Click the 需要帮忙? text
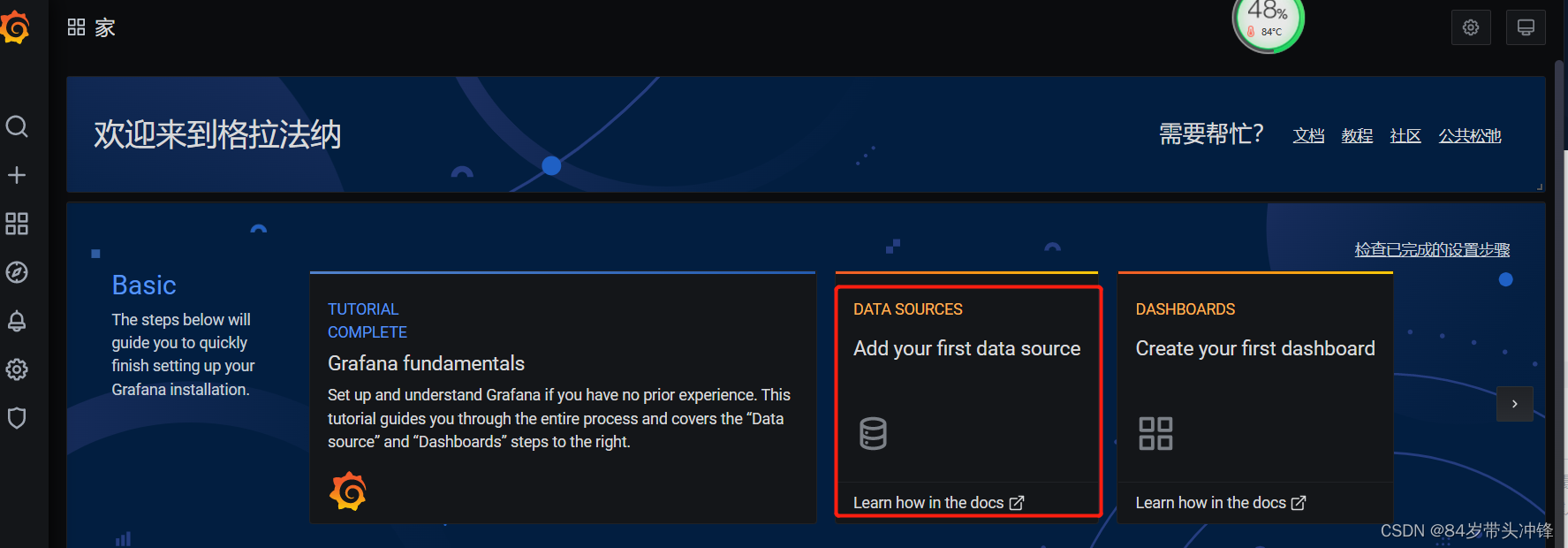The width and height of the screenshot is (1568, 548). pyautogui.click(x=1211, y=134)
